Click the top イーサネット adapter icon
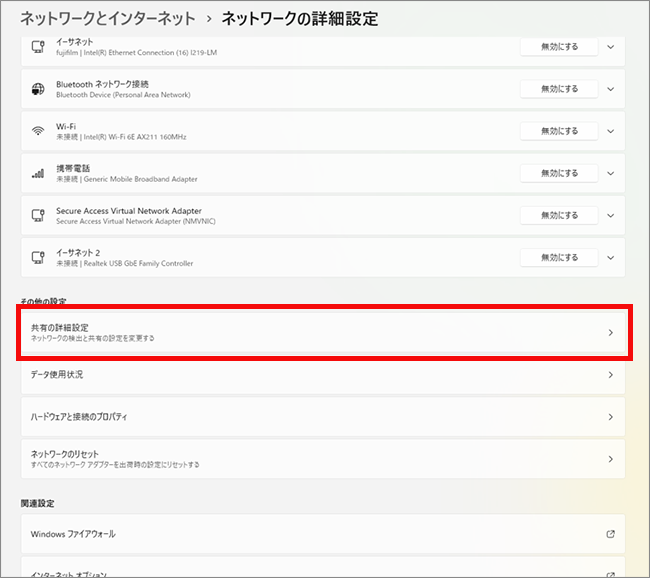The height and width of the screenshot is (578, 650). 38,47
